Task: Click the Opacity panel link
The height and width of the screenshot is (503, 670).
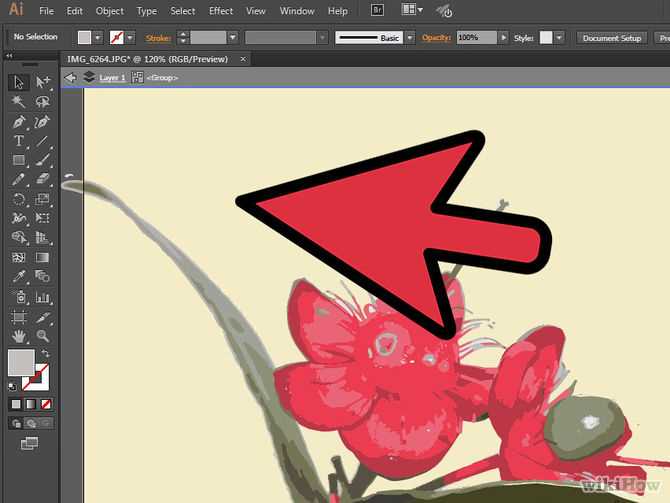Action: pos(436,38)
